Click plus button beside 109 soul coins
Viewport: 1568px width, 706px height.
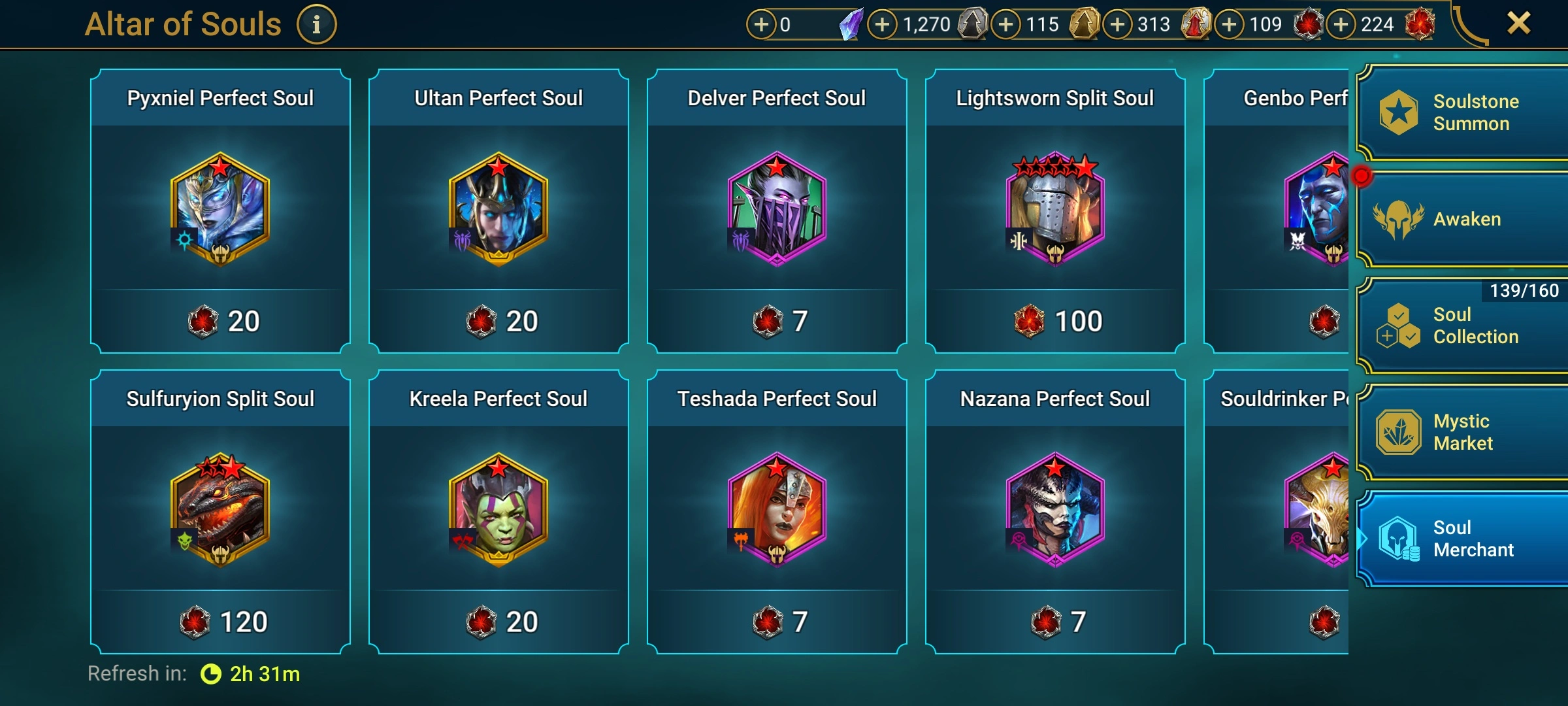click(1230, 25)
